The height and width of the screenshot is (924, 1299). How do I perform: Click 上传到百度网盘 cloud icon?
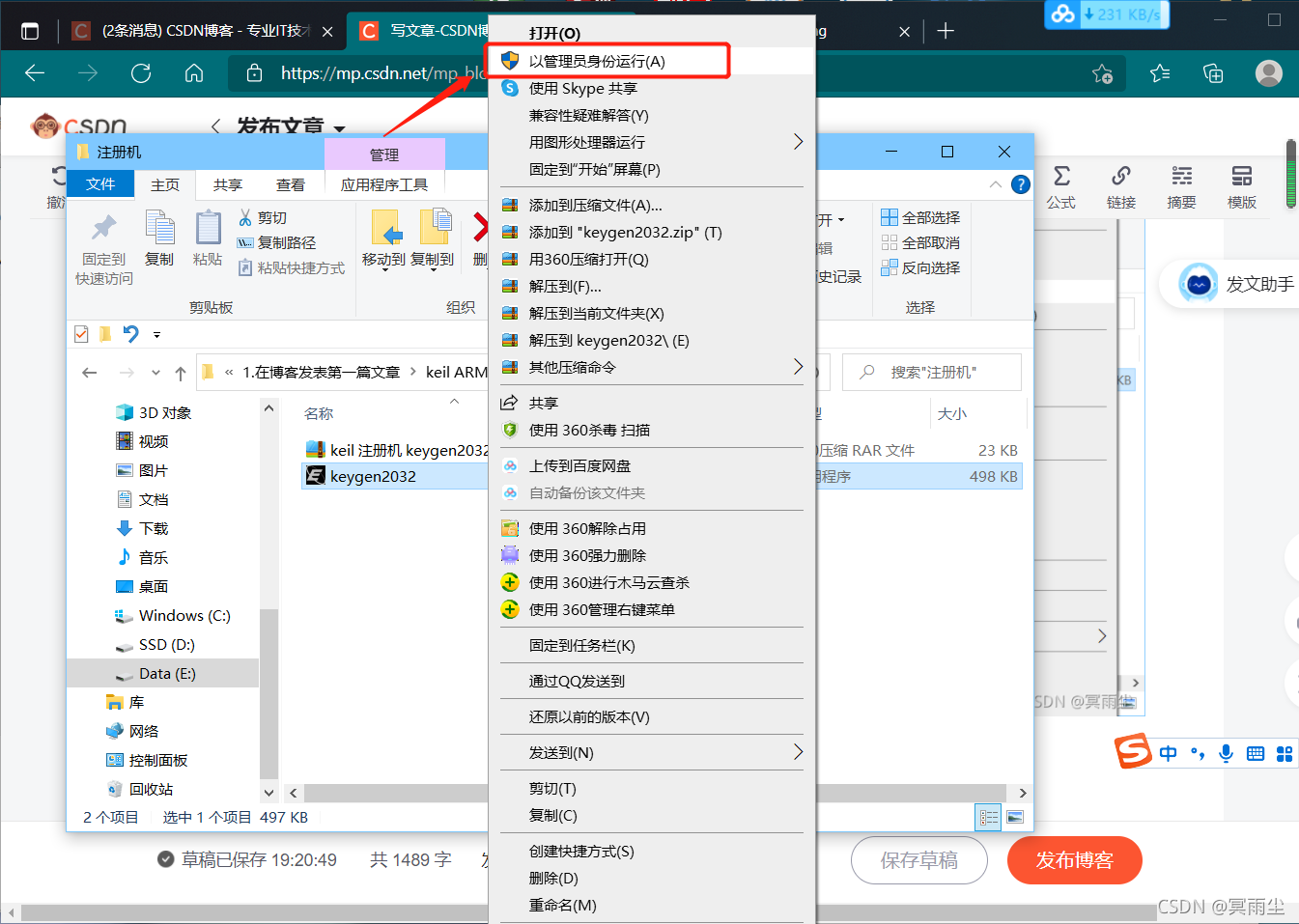pos(510,465)
